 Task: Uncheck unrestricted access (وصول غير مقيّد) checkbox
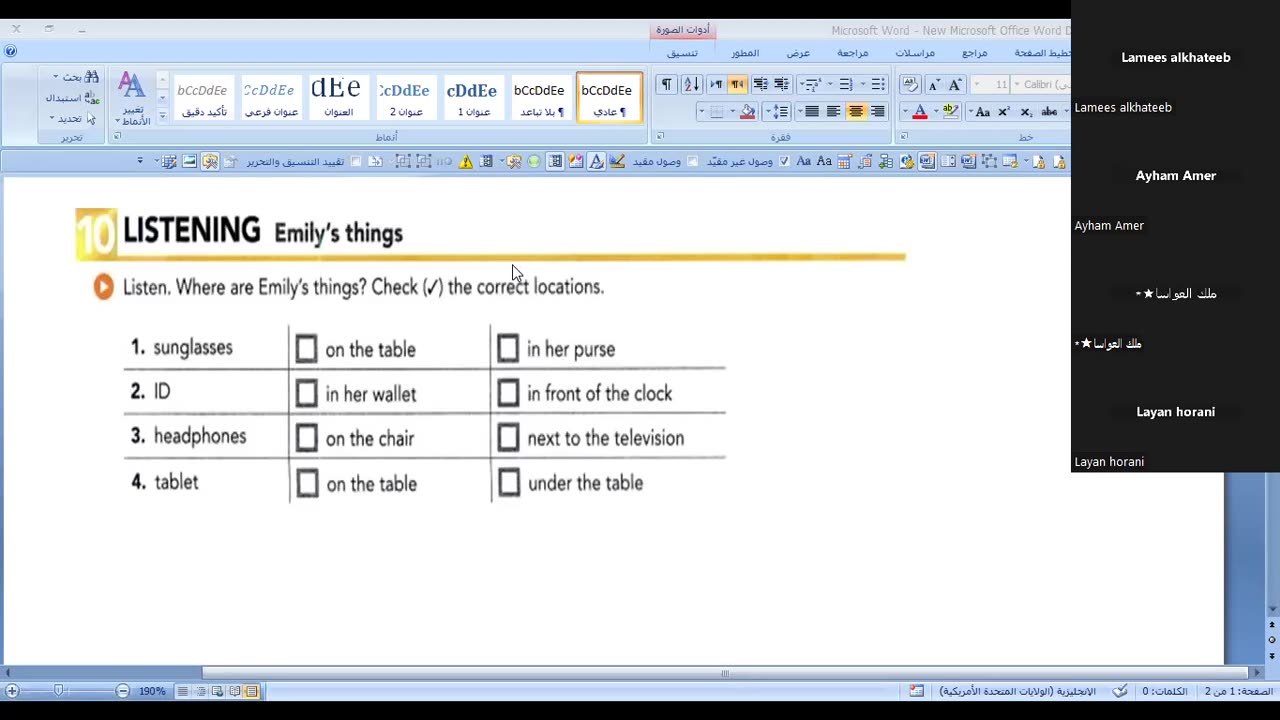[x=784, y=161]
